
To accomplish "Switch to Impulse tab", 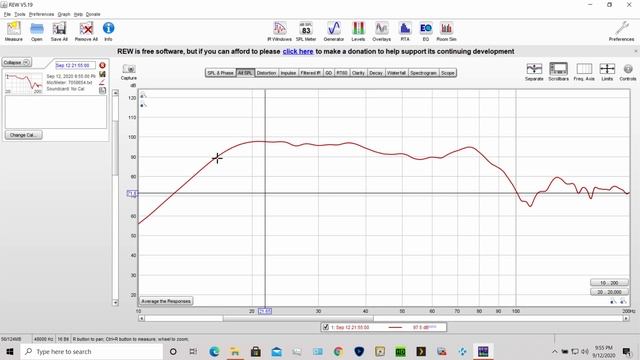I will pos(288,73).
